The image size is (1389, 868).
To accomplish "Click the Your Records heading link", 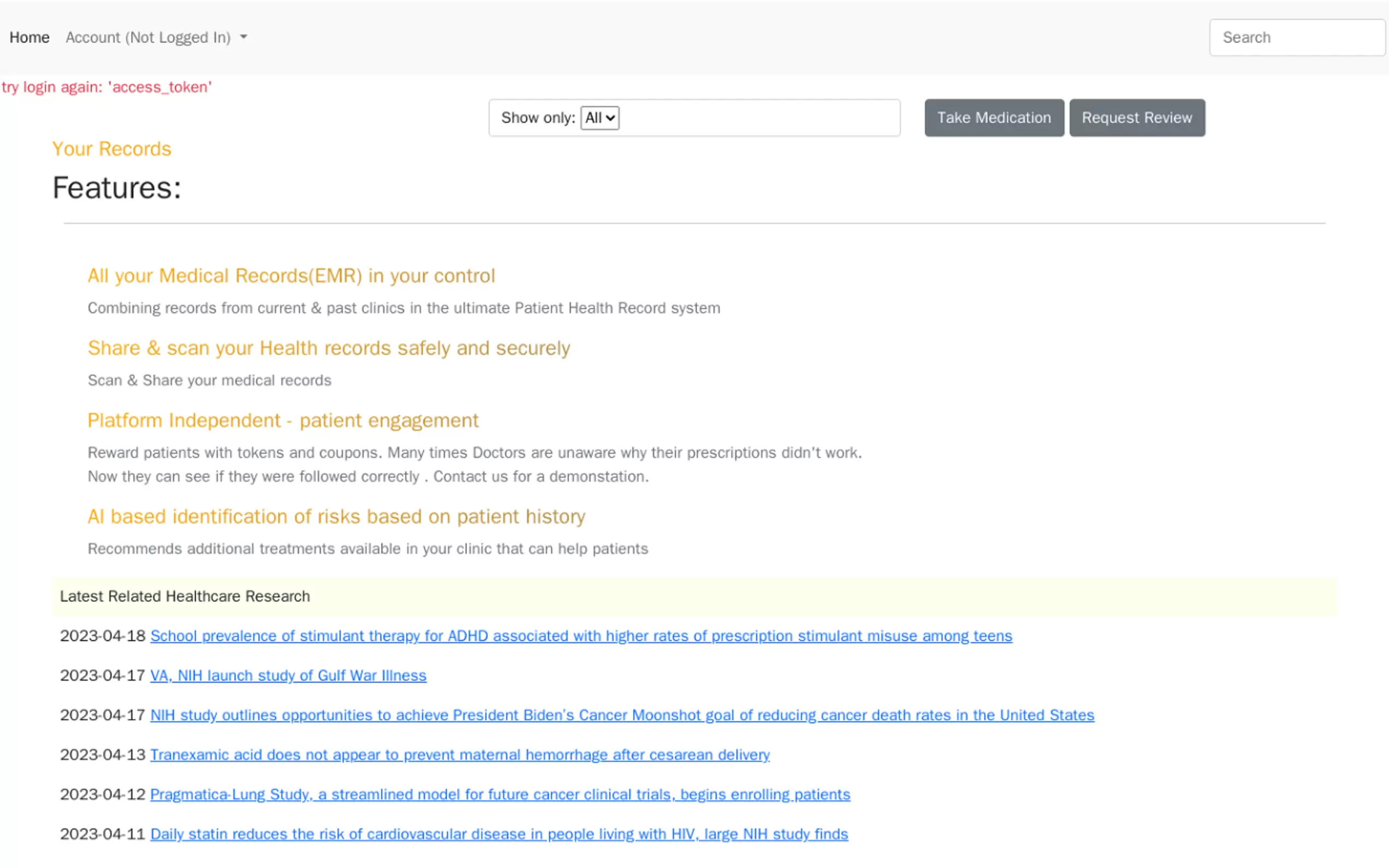I will click(x=112, y=149).
